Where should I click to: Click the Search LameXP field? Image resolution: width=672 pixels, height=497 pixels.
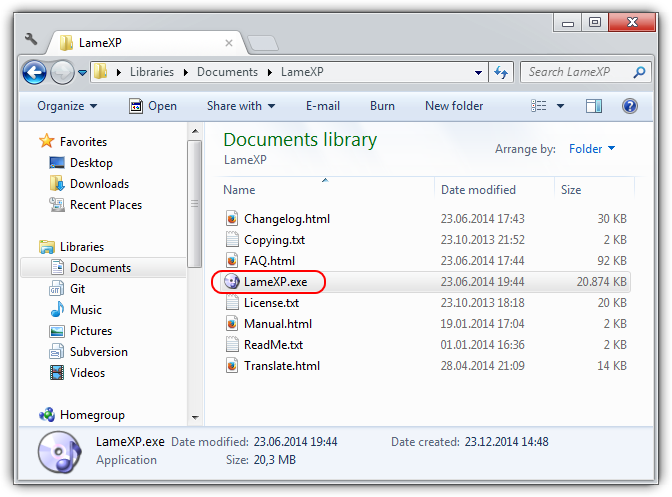(x=585, y=72)
